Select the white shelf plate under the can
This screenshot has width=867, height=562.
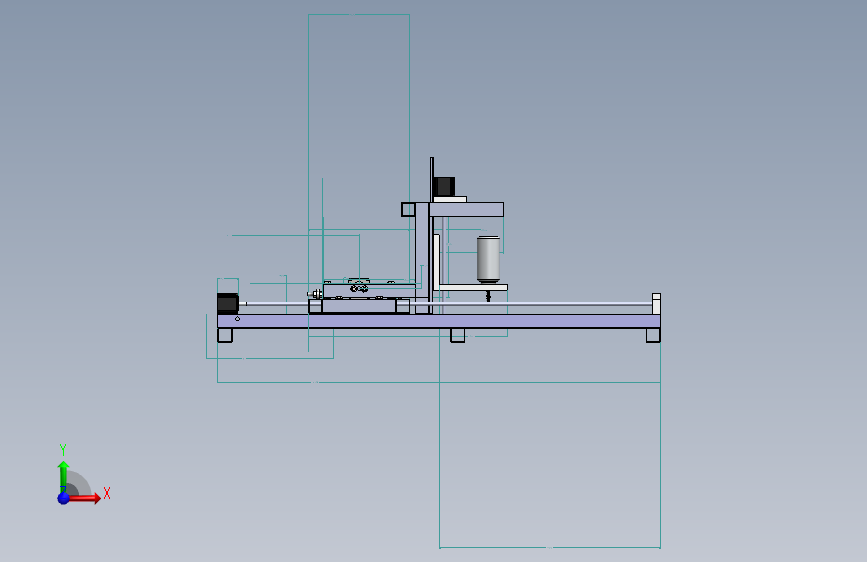(x=473, y=287)
